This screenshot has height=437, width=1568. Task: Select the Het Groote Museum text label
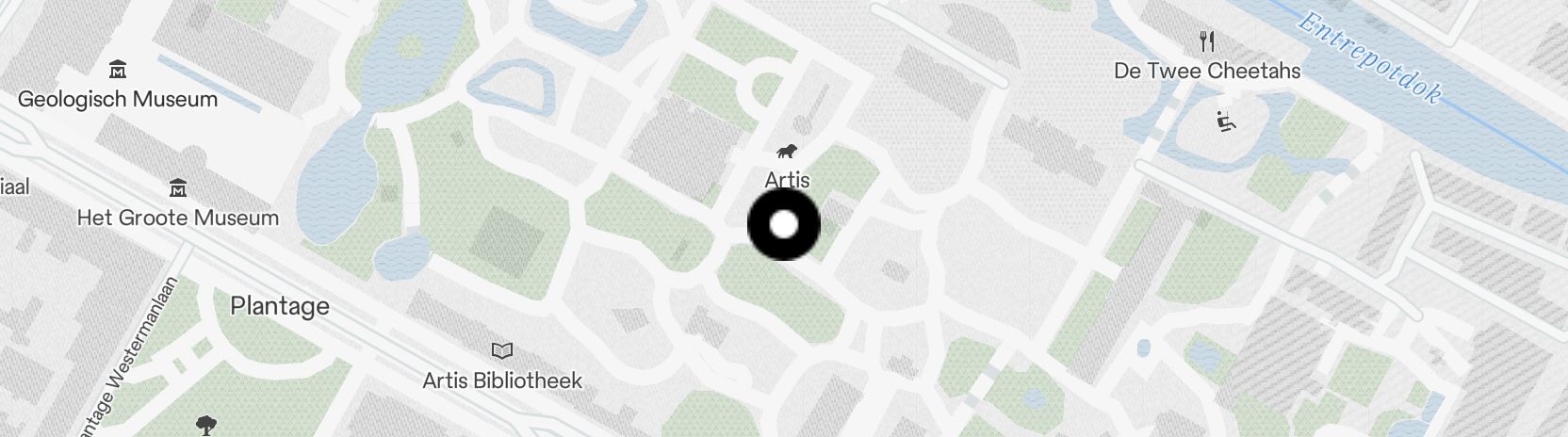pos(178,218)
